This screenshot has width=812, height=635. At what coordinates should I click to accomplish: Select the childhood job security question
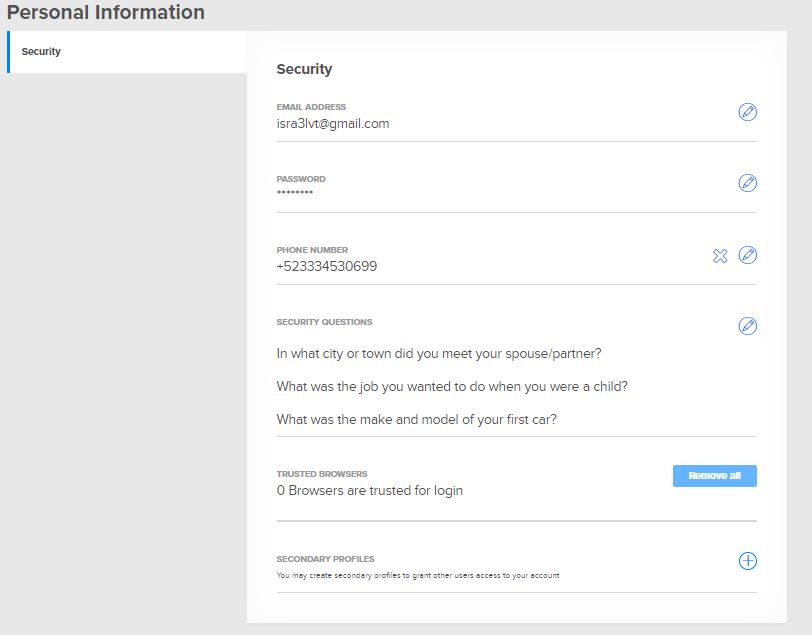452,386
